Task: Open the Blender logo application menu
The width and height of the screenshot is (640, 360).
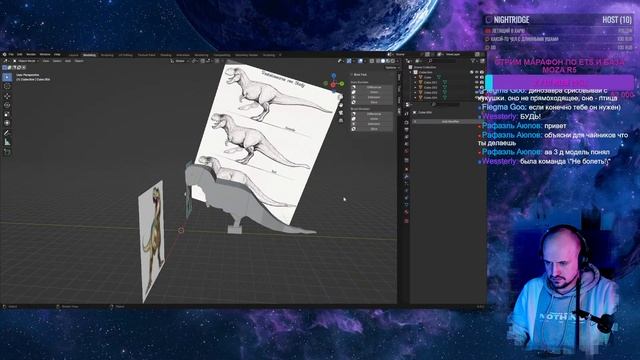Action: pyautogui.click(x=4, y=55)
